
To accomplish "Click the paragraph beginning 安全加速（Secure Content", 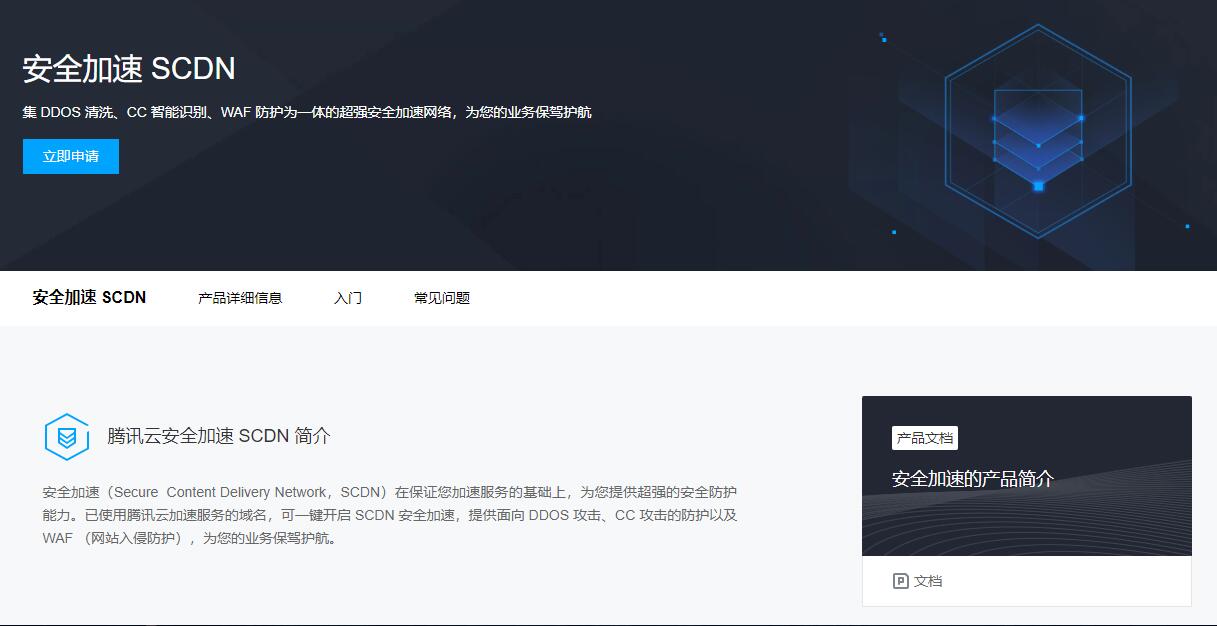I will pyautogui.click(x=390, y=515).
